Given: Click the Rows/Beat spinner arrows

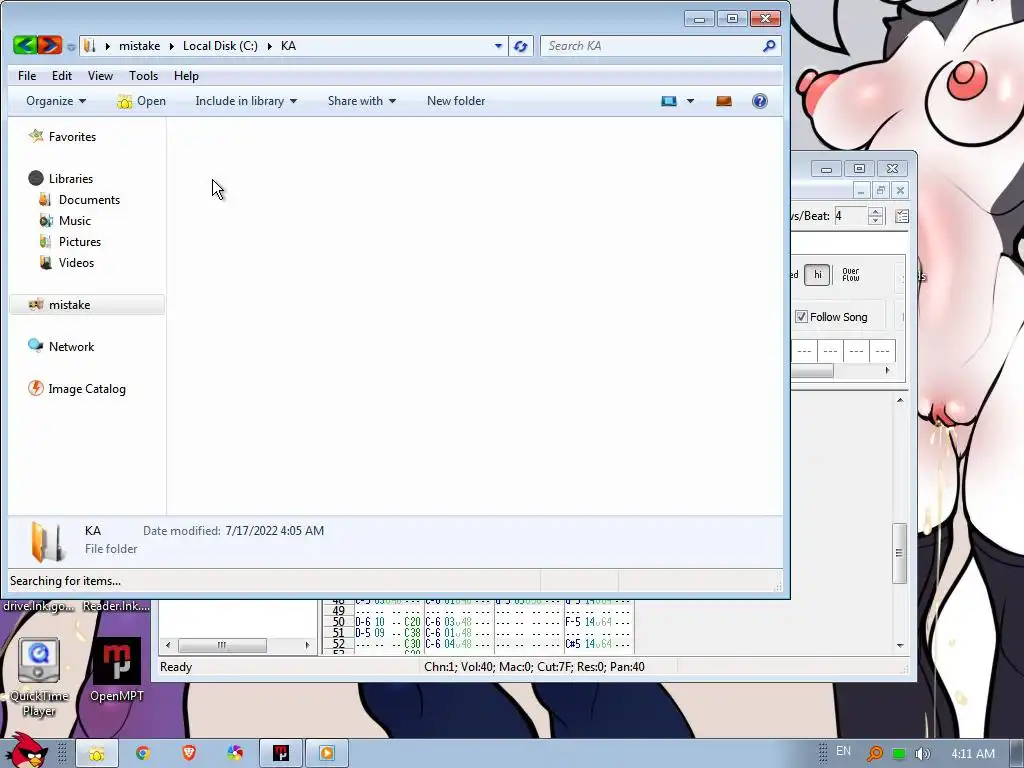Looking at the screenshot, I should tap(876, 216).
